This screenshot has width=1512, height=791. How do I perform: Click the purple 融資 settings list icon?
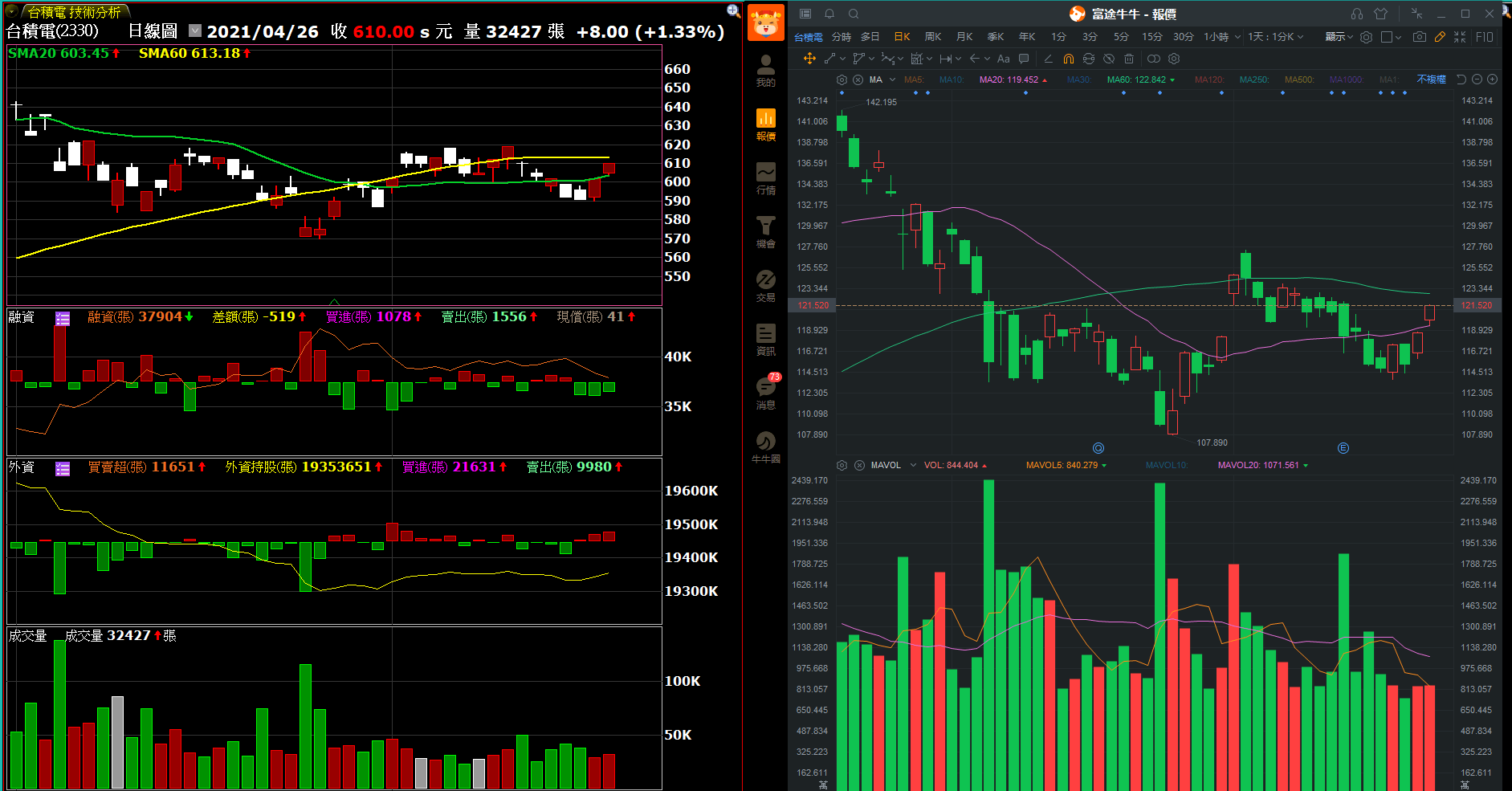63,318
